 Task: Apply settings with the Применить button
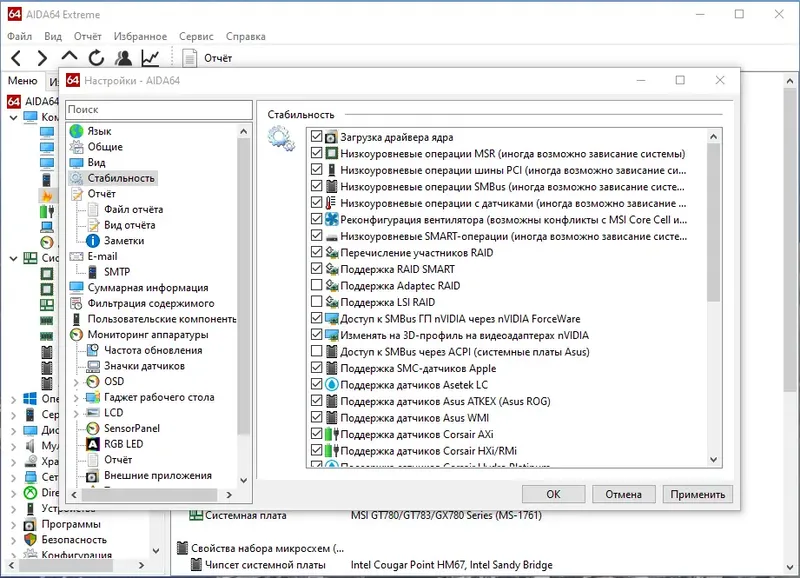pyautogui.click(x=697, y=493)
